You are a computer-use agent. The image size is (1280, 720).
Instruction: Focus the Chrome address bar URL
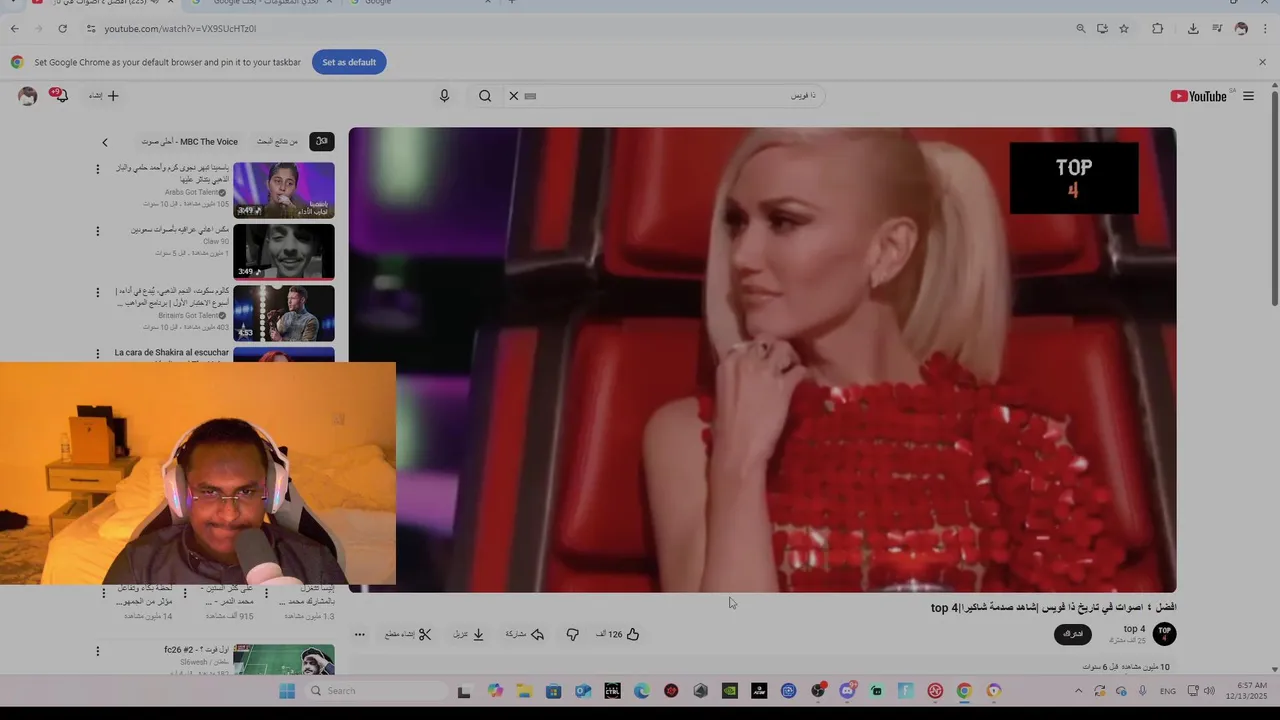point(180,29)
